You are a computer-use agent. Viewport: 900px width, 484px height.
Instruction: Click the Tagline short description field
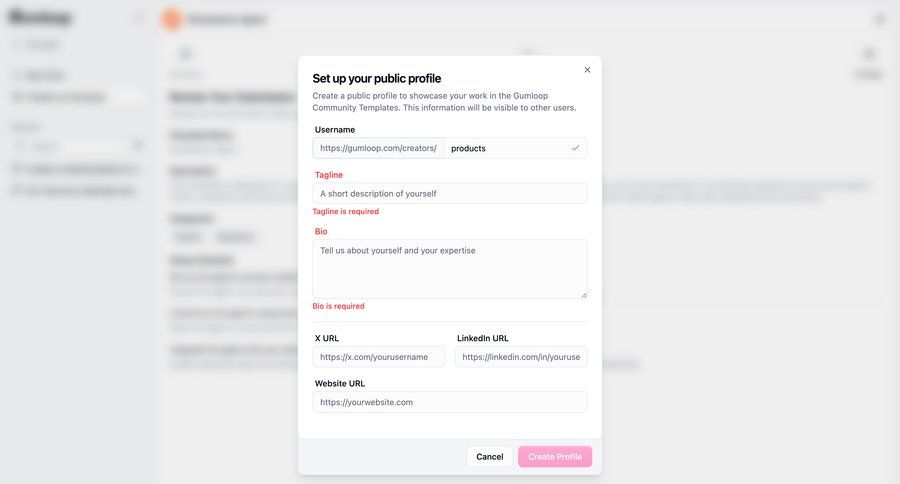point(449,193)
